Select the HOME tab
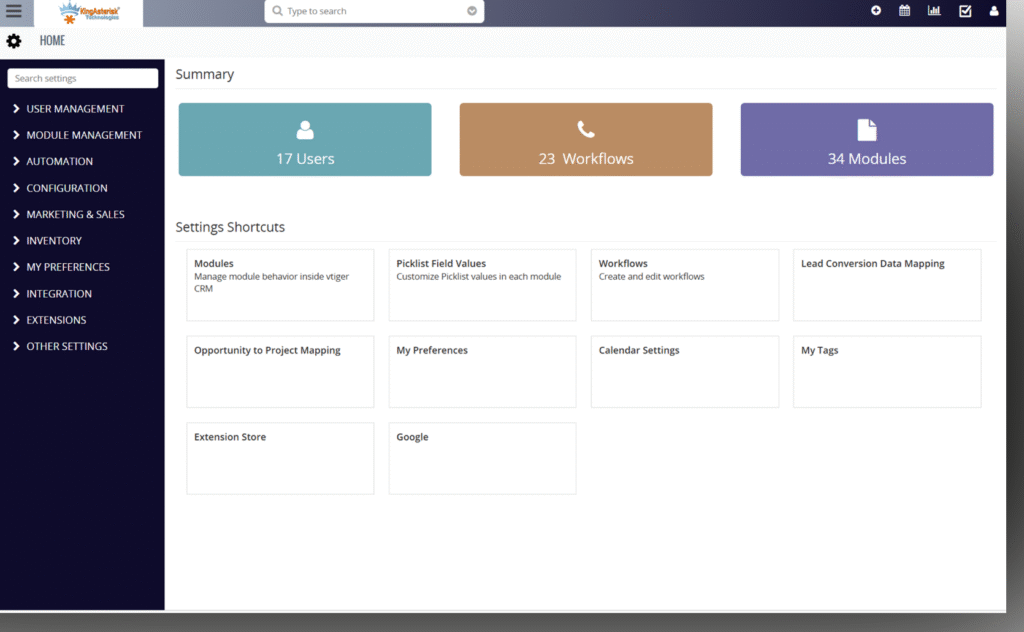Screen dimensions: 1024x632 click(51, 41)
